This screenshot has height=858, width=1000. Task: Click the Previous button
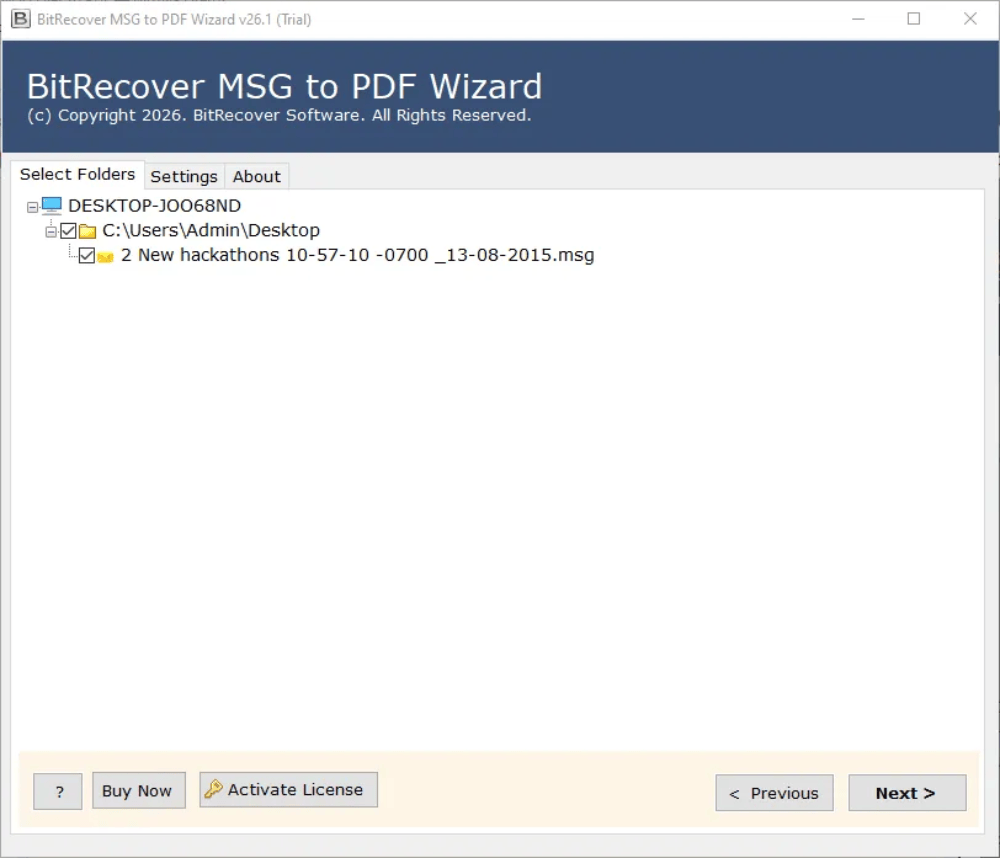click(774, 792)
